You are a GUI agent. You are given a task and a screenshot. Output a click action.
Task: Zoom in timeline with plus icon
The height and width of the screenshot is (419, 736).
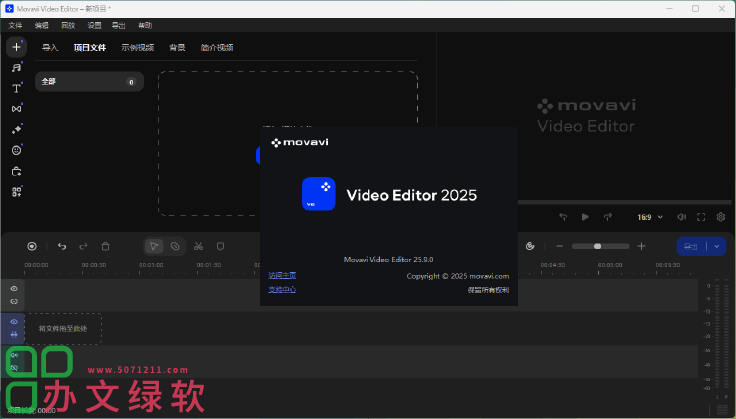[x=642, y=246]
